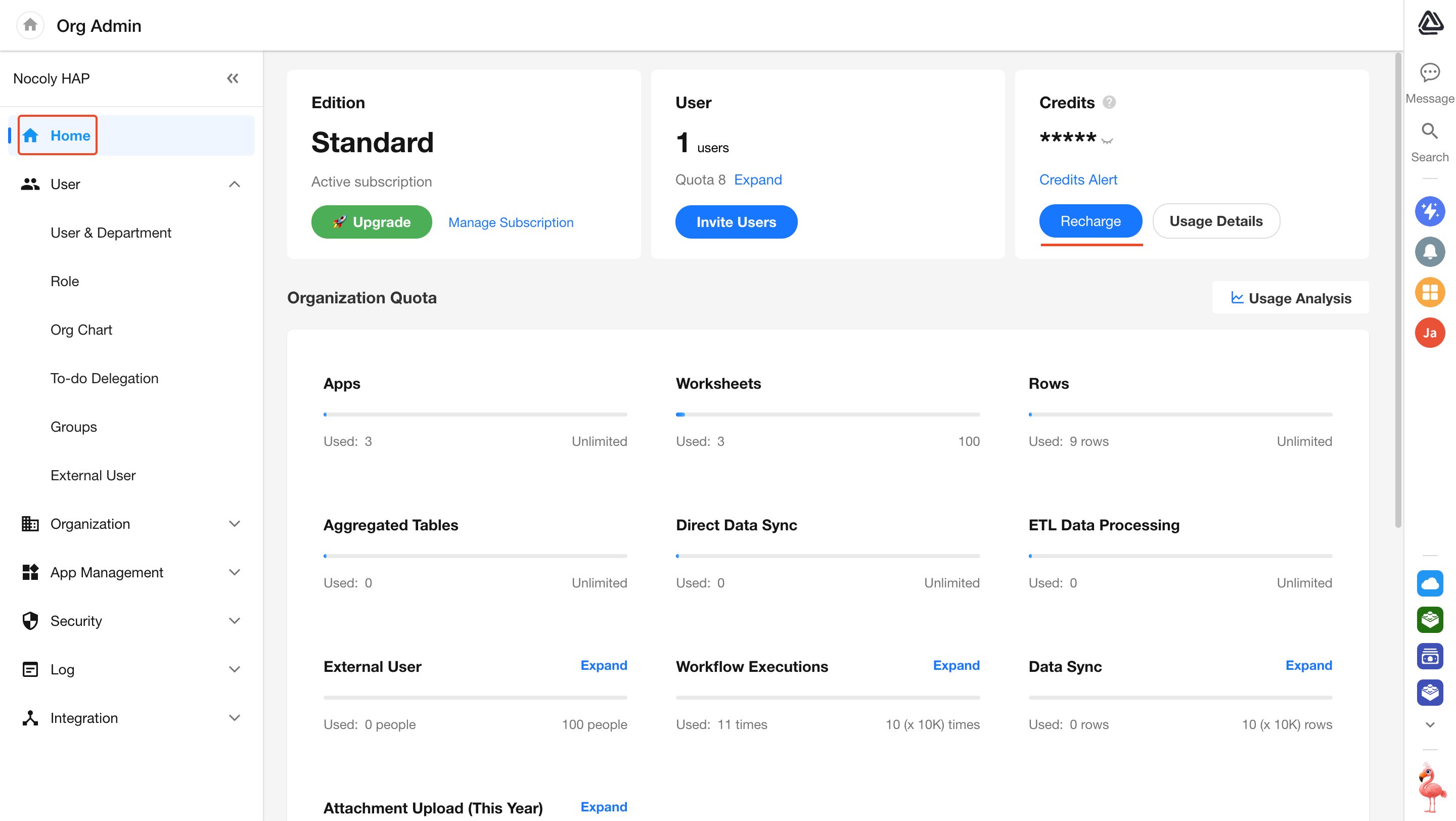Expand the Integration menu section
The width and height of the screenshot is (1456, 821).
(234, 717)
